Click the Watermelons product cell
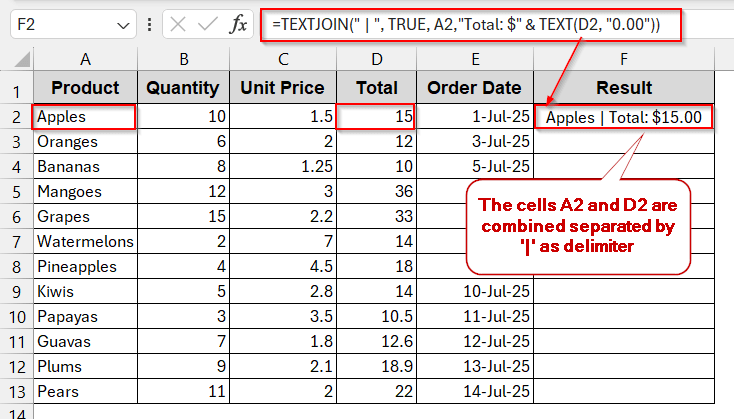The height and width of the screenshot is (419, 734). point(84,241)
